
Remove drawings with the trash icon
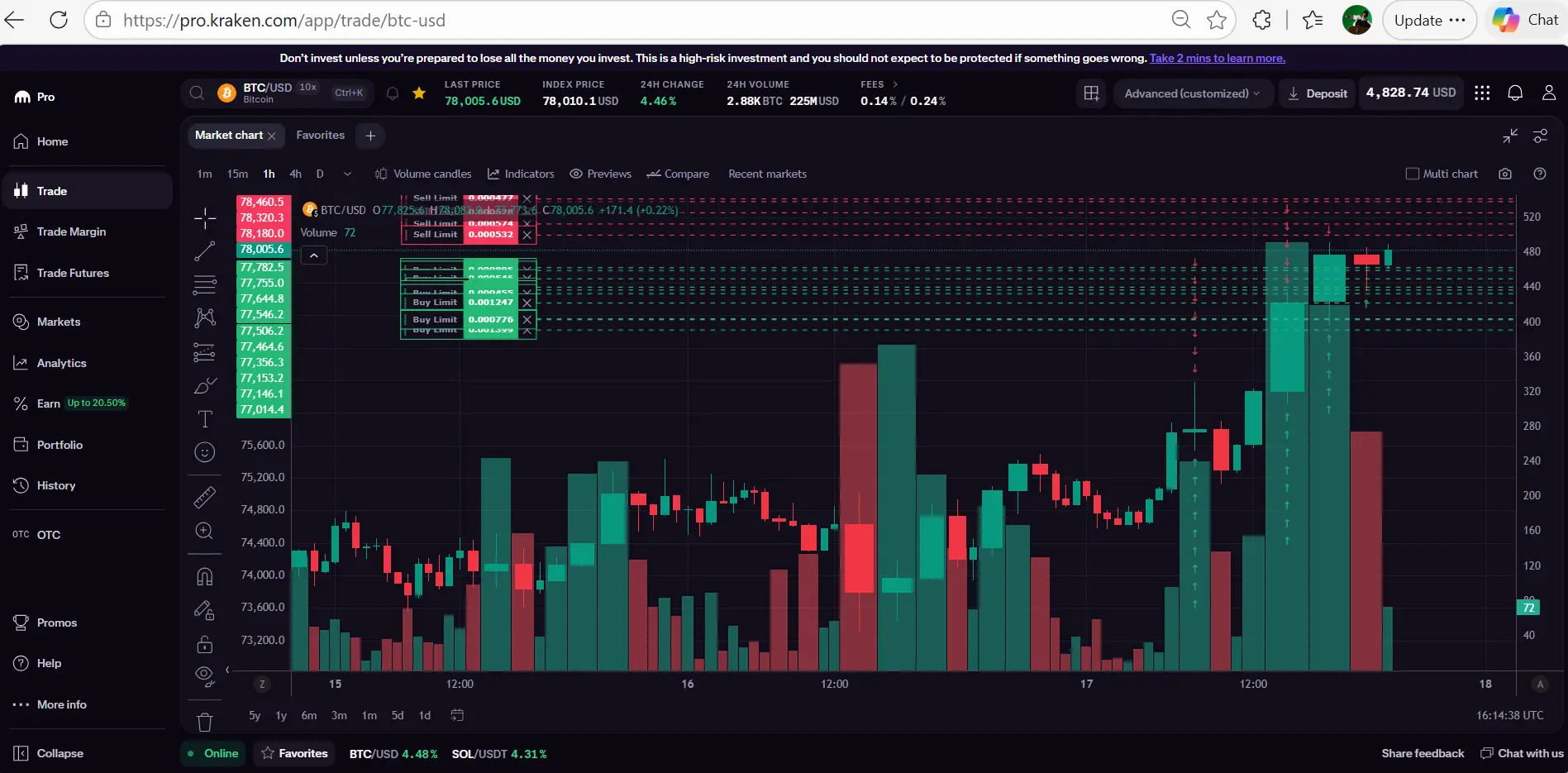(205, 722)
